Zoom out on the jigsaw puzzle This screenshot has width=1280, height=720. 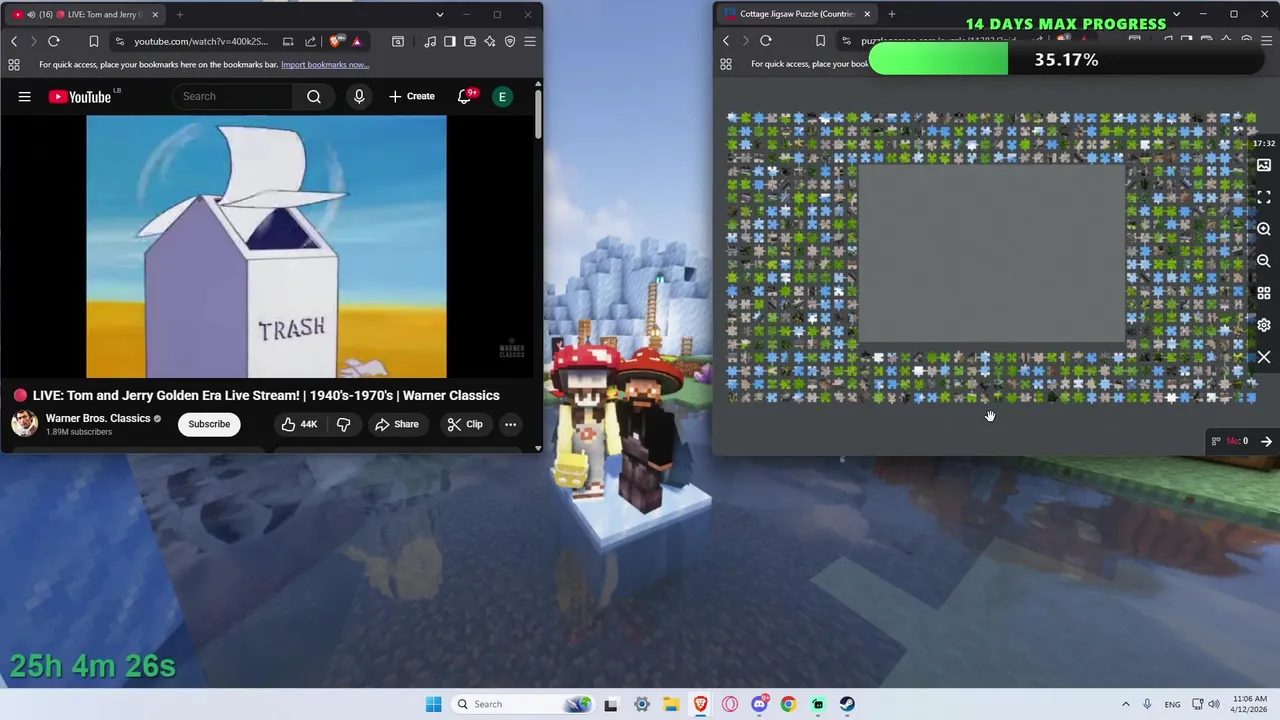[1264, 261]
